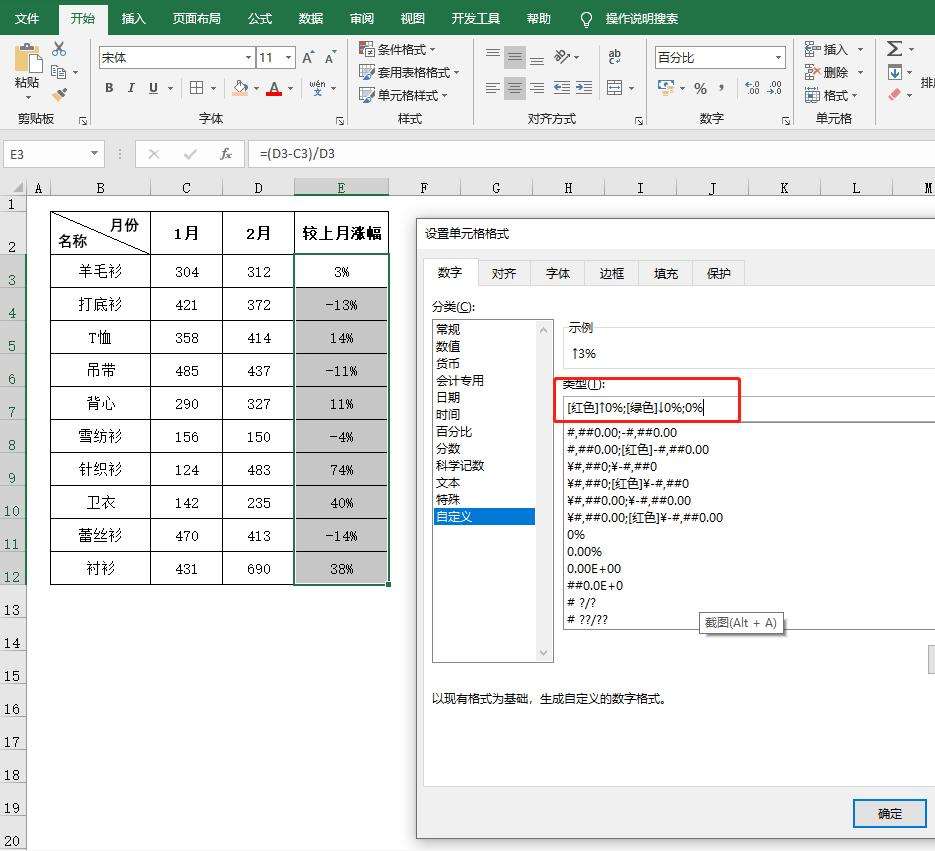The image size is (935, 851).
Task: Decrease font size with small A
Action: [330, 57]
